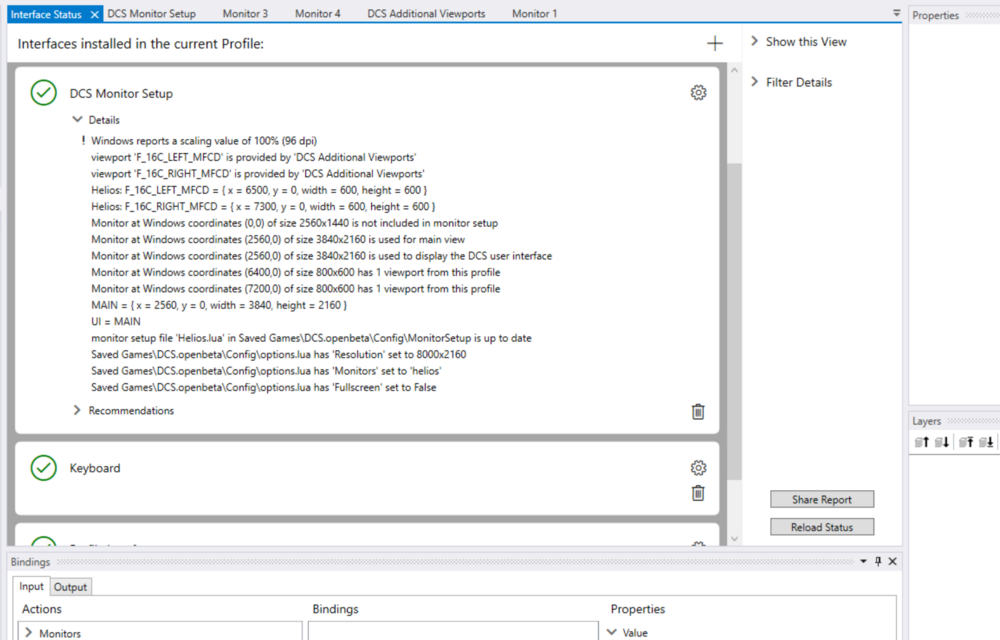Click the send-to-back layer icon
The height and width of the screenshot is (640, 1000).
986,441
